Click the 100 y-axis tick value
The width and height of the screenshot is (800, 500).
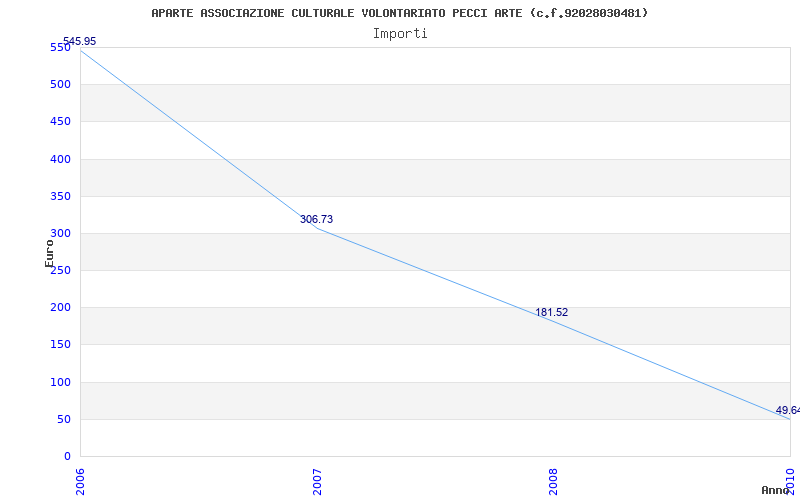60,382
